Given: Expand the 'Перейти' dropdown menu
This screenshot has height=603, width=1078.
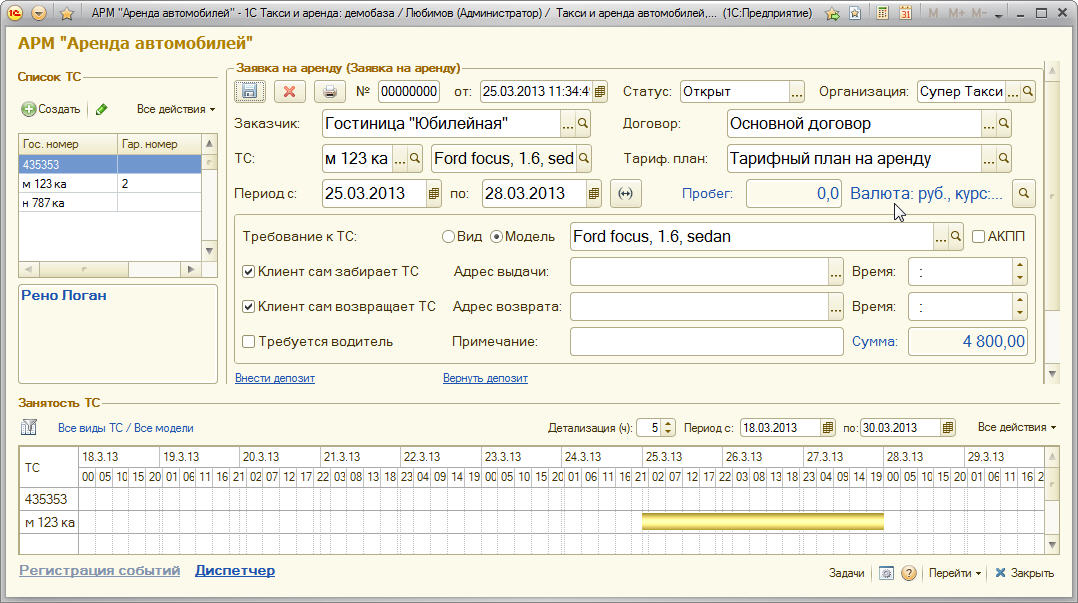Looking at the screenshot, I should coord(955,573).
